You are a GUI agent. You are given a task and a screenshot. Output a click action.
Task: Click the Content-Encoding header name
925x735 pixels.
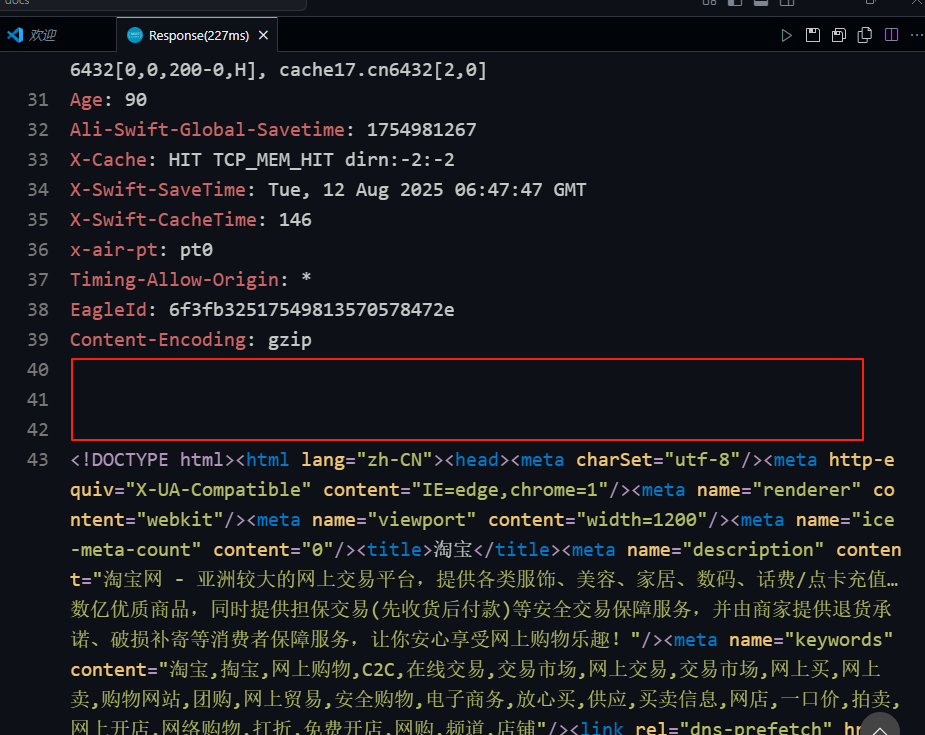point(158,340)
